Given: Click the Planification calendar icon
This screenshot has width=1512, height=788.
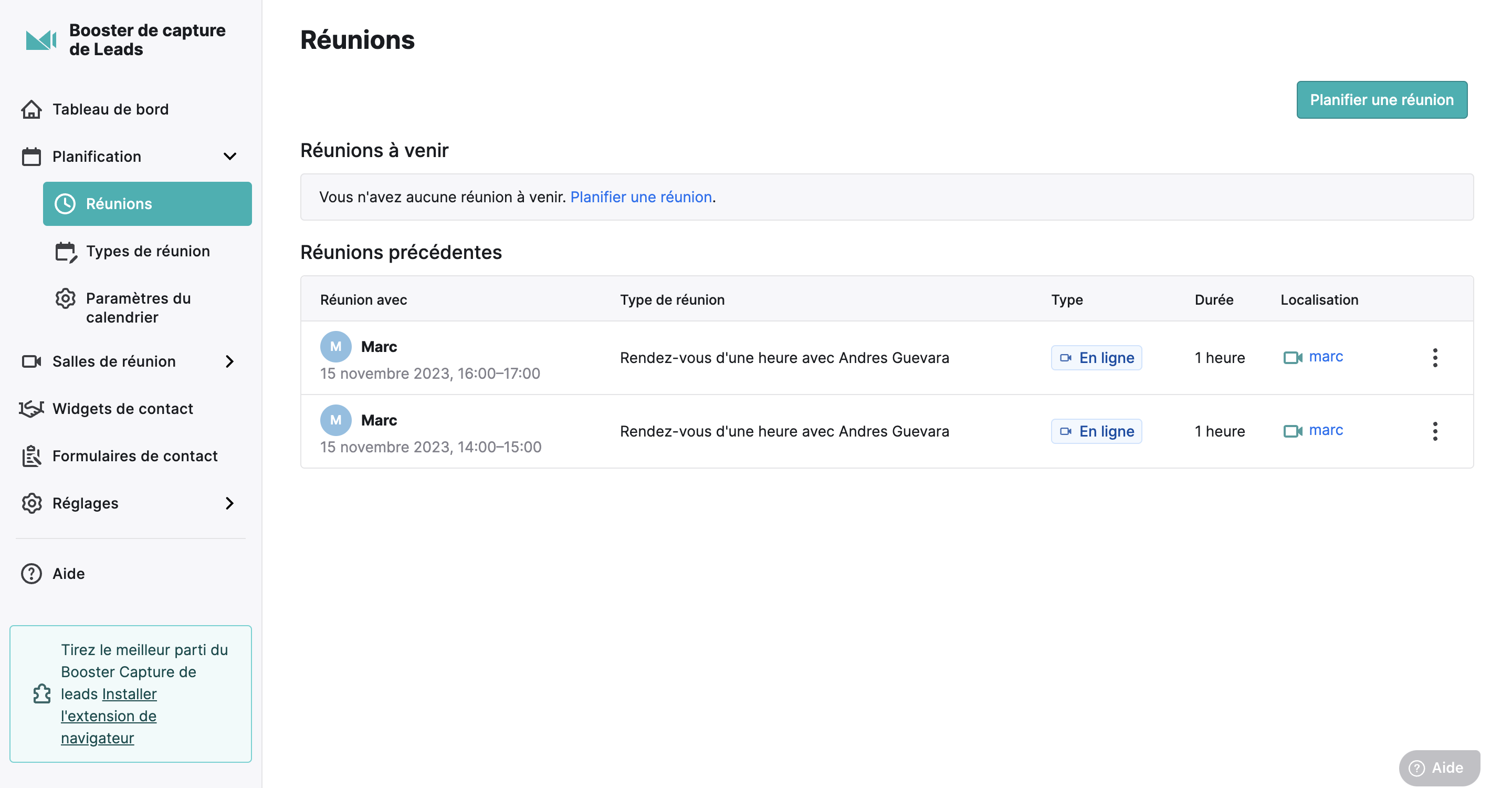Looking at the screenshot, I should [x=31, y=157].
